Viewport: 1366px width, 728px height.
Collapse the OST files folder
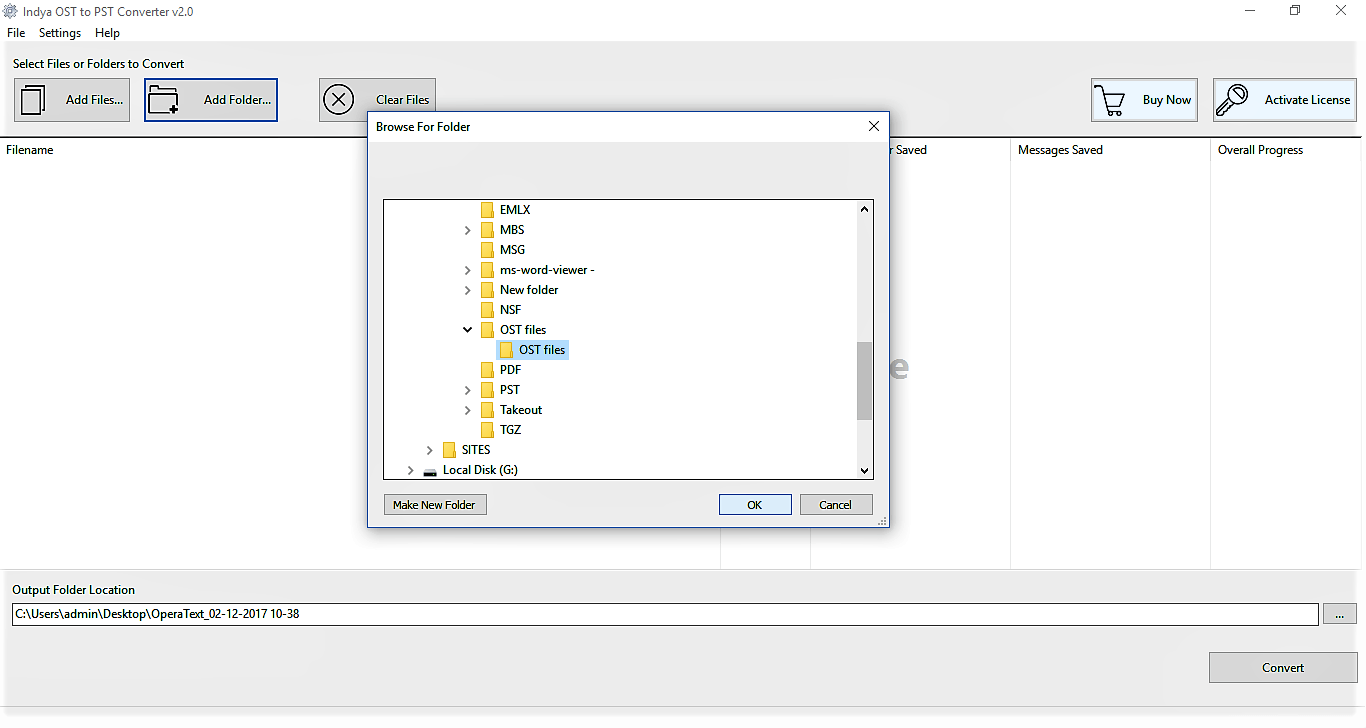[467, 330]
